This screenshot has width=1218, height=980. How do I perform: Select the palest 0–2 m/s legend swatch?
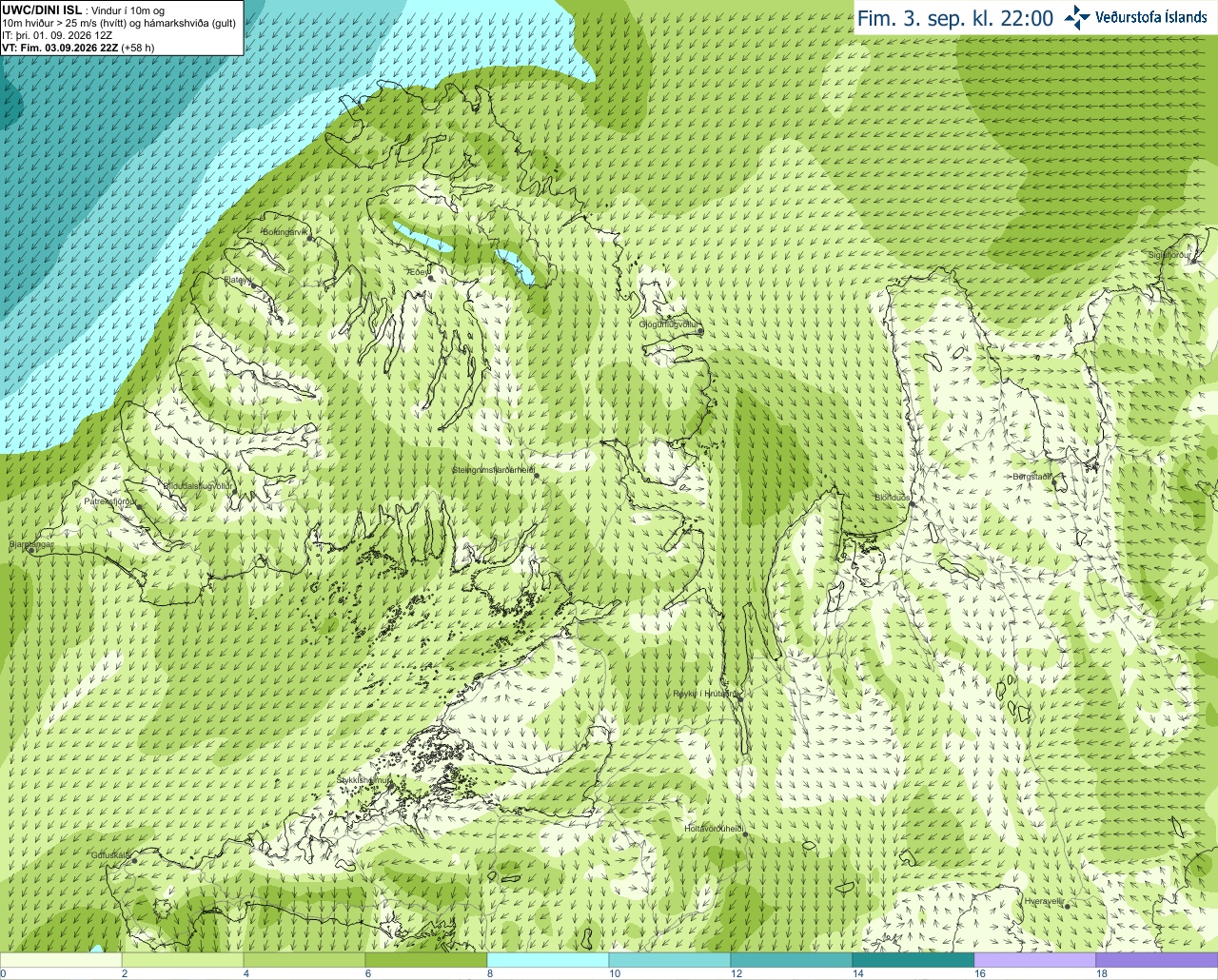(61, 960)
